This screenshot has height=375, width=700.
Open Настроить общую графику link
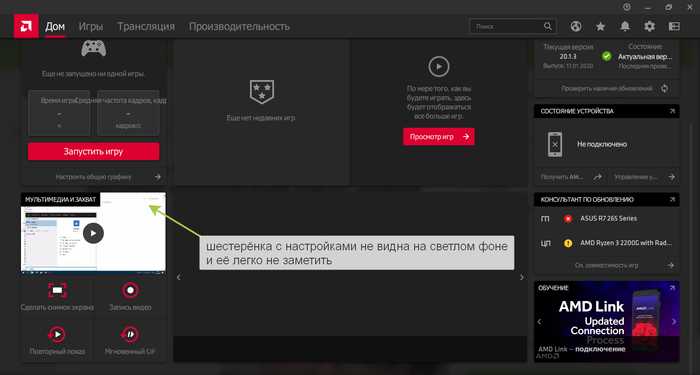click(94, 177)
